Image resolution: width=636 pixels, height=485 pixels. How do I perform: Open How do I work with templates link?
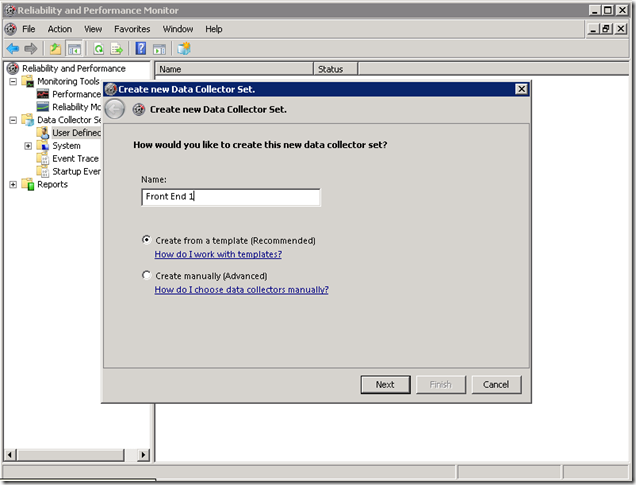218,254
